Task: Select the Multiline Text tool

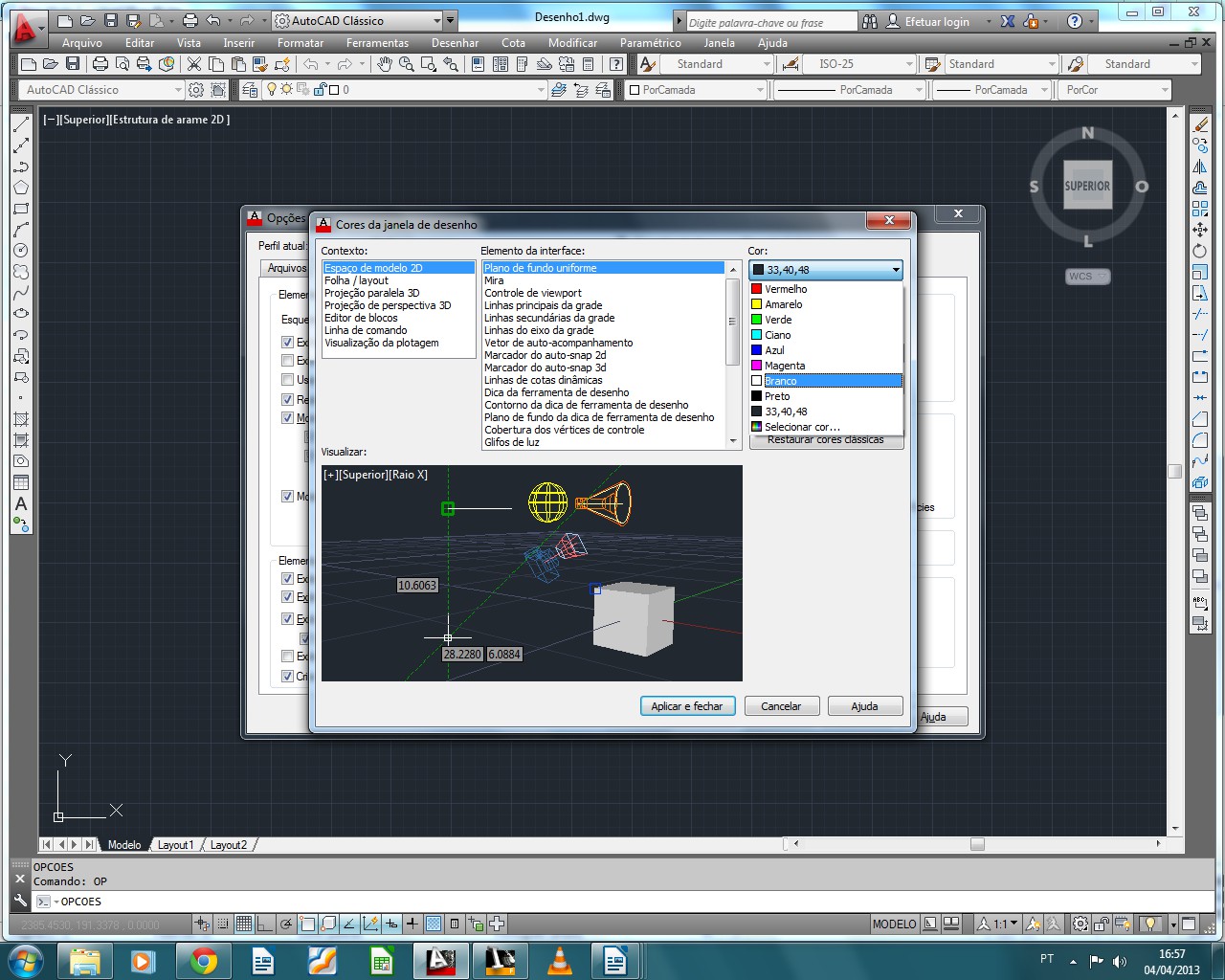Action: pos(21,503)
